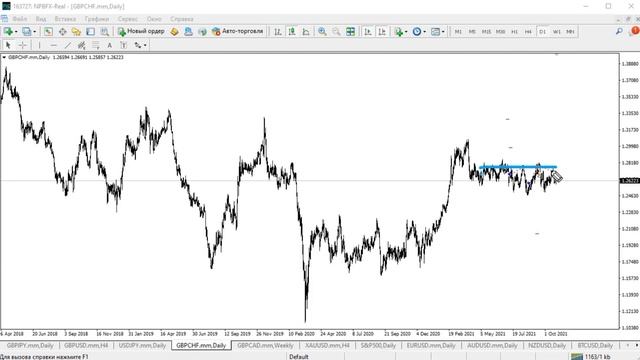Viewport: 640px width, 360px height.
Task: Click the signals globe icon
Action: 202,31
